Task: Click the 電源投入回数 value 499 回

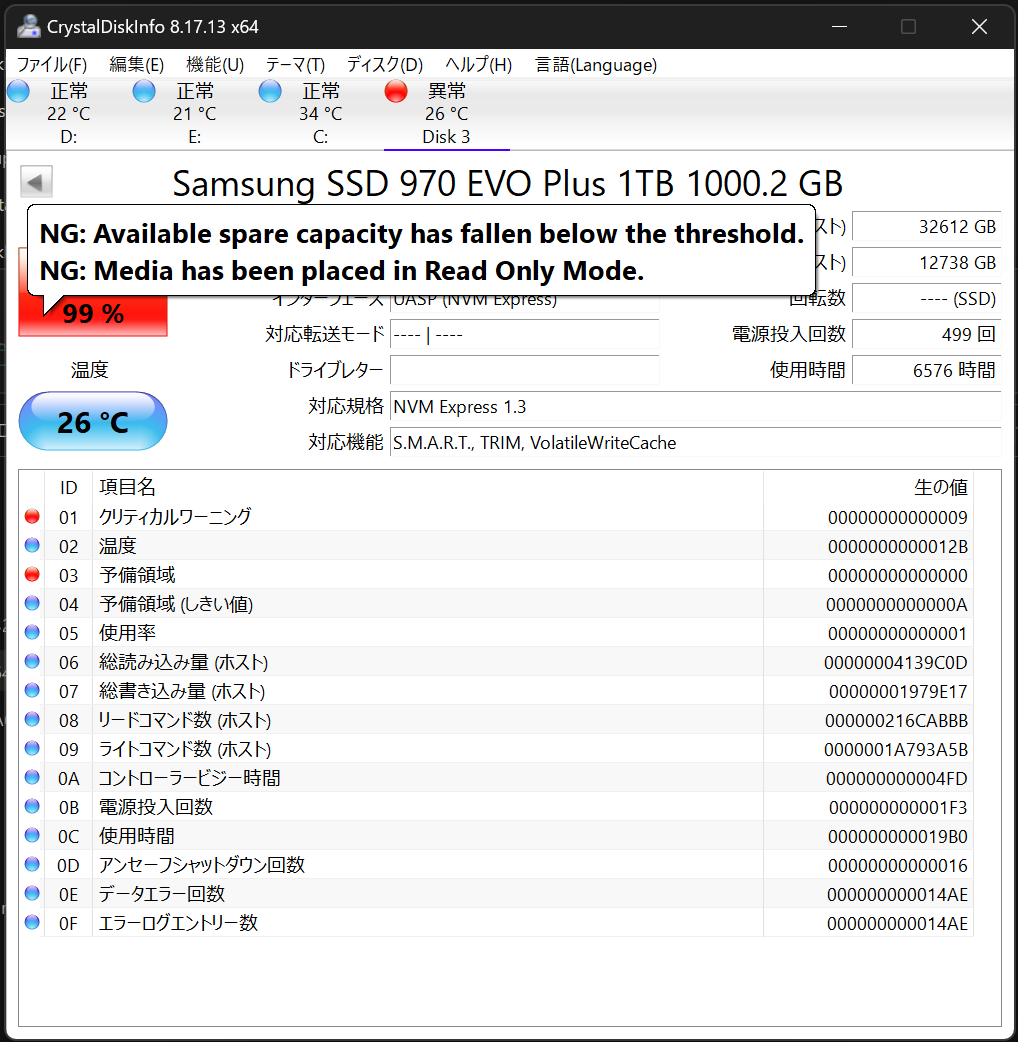Action: click(x=927, y=334)
